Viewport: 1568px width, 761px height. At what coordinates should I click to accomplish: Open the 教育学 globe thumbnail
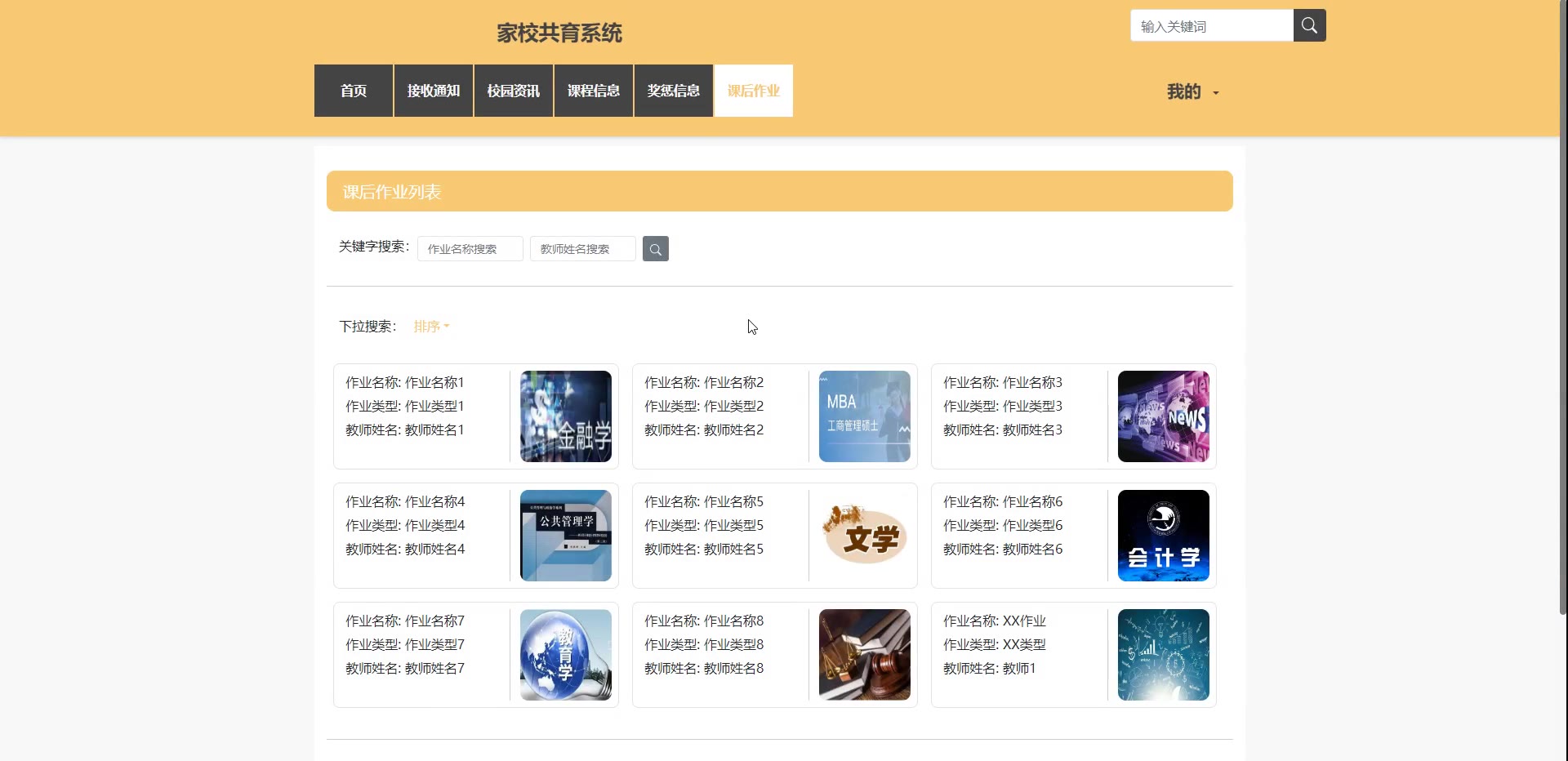coord(566,655)
